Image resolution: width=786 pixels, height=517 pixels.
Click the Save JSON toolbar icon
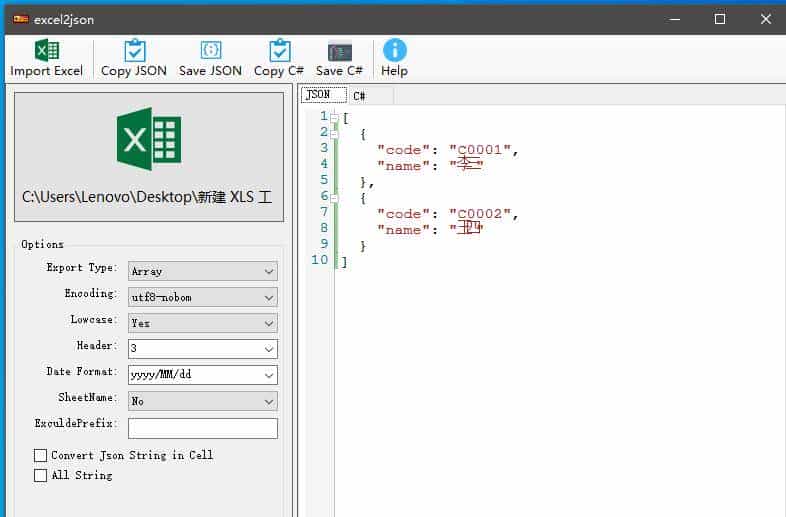click(x=211, y=50)
